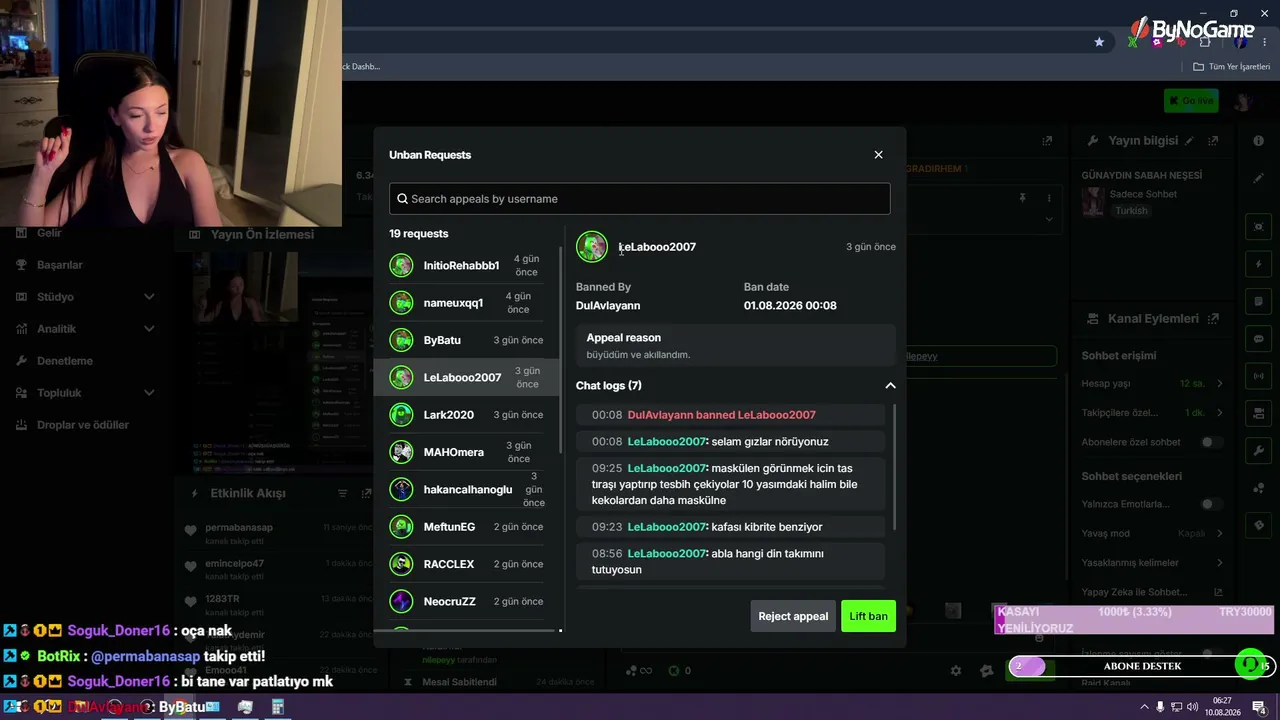1280x720 pixels.
Task: Click the pin icon on pinned message
Action: [x=1022, y=198]
